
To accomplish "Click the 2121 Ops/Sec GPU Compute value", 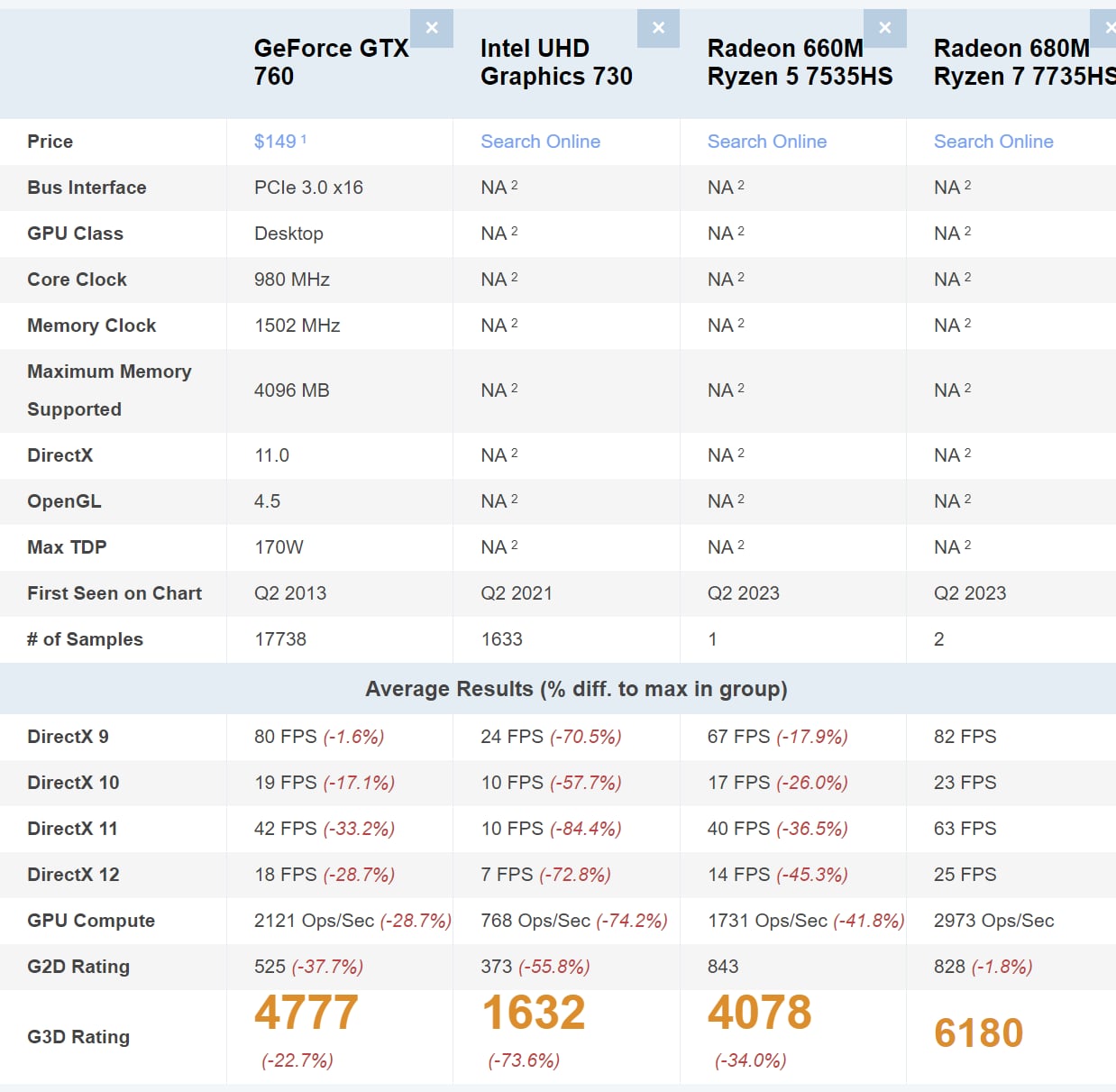I will tap(314, 921).
